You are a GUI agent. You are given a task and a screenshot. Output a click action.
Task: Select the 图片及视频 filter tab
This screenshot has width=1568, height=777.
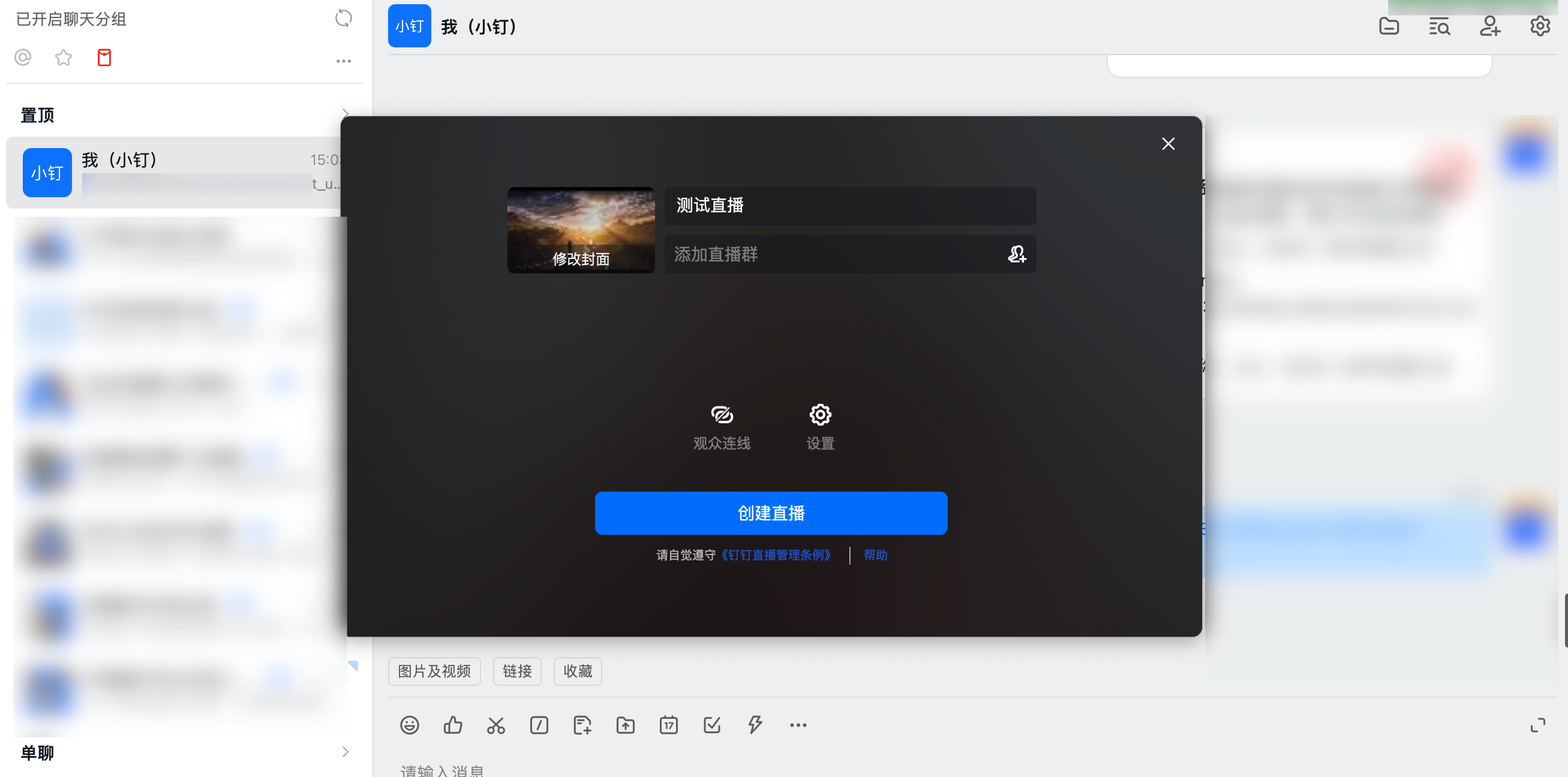pyautogui.click(x=434, y=670)
